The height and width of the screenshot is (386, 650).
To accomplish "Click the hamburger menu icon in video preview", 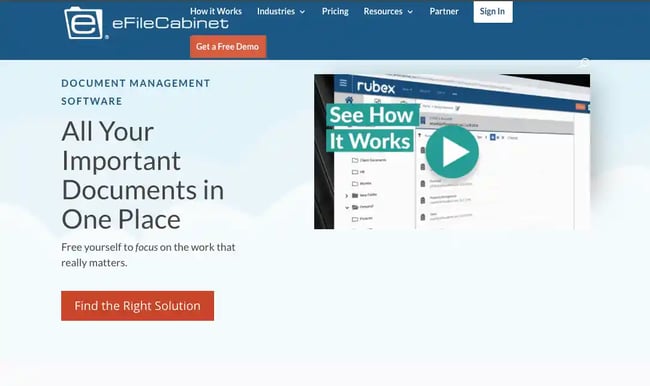I will click(x=343, y=83).
